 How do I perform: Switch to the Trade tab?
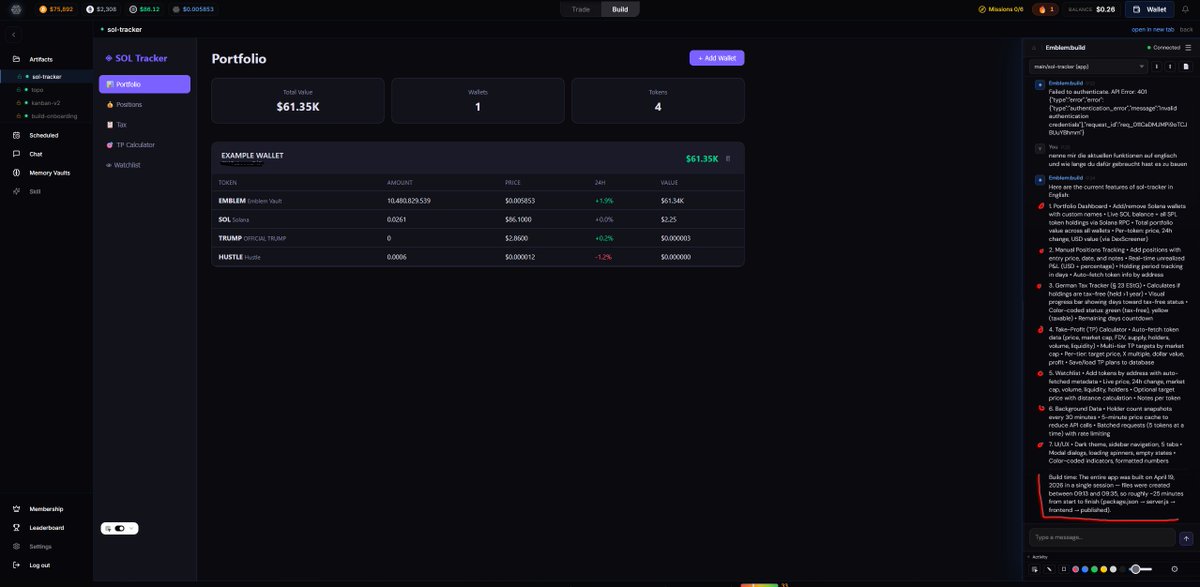[x=580, y=9]
